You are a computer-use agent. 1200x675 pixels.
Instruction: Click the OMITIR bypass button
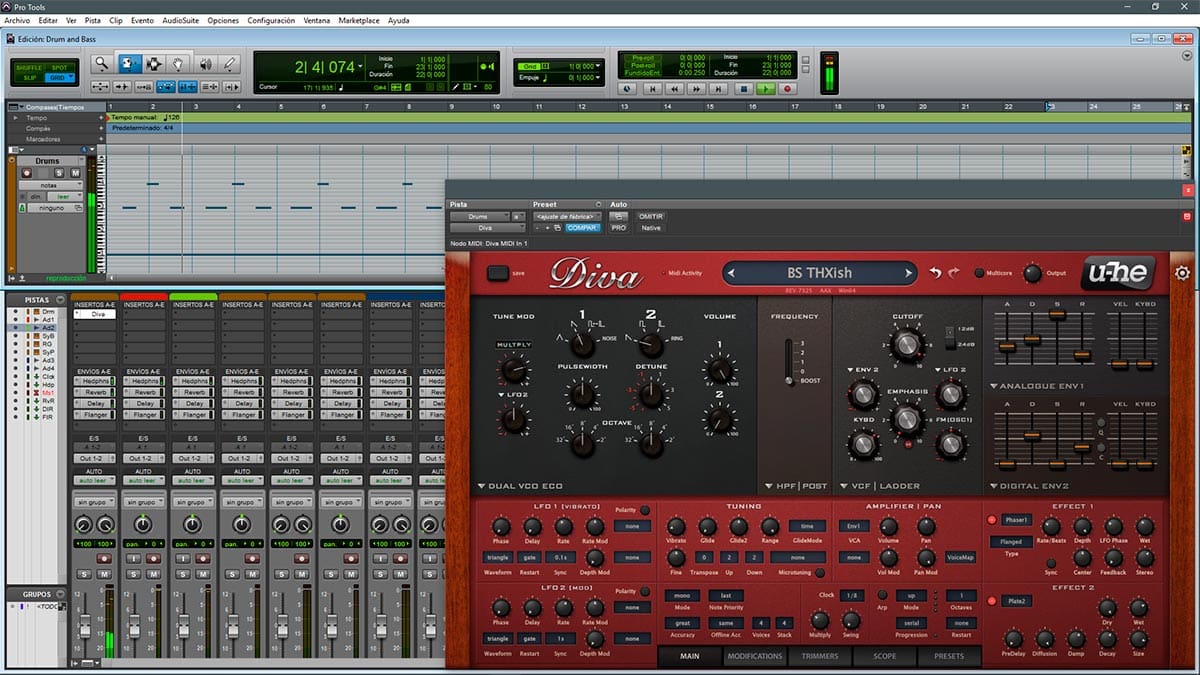pyautogui.click(x=650, y=215)
